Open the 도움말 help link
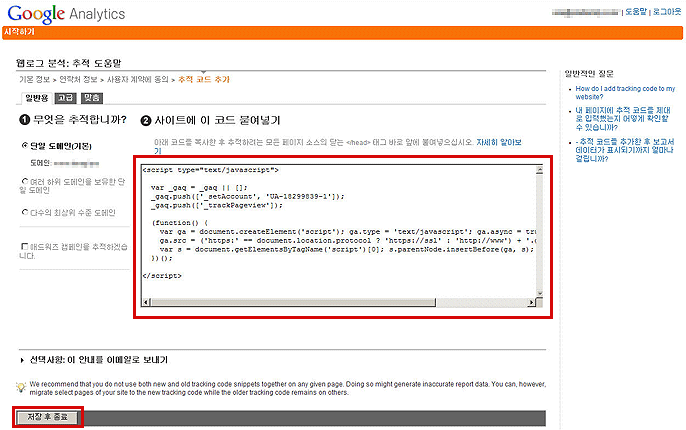Image resolution: width=686 pixels, height=430 pixels. tap(636, 12)
